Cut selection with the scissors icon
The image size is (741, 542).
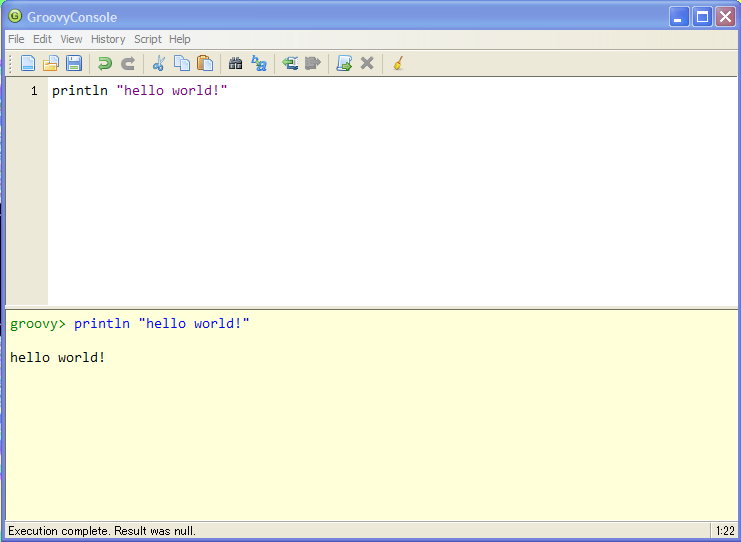click(159, 63)
